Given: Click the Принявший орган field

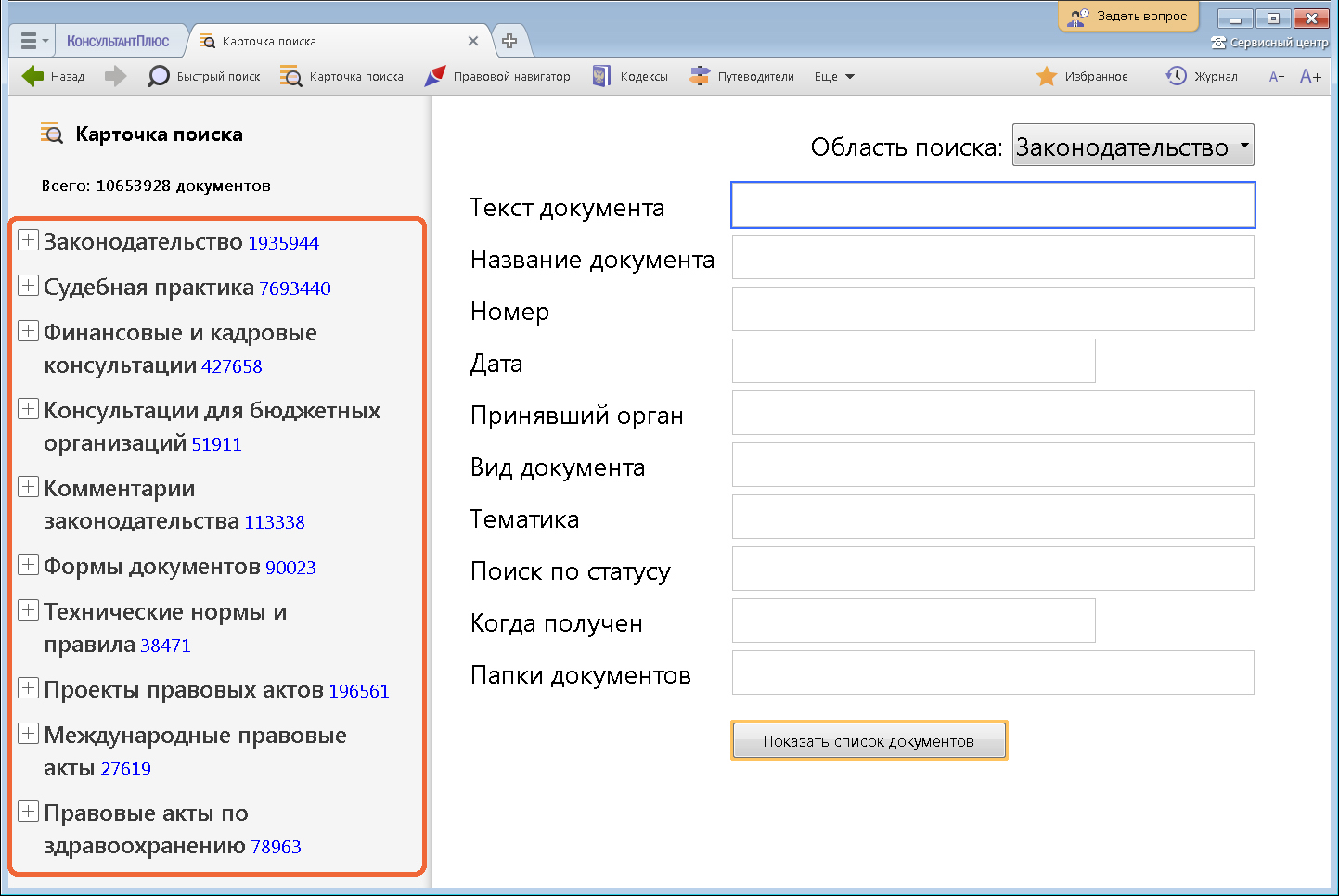Looking at the screenshot, I should coord(993,413).
